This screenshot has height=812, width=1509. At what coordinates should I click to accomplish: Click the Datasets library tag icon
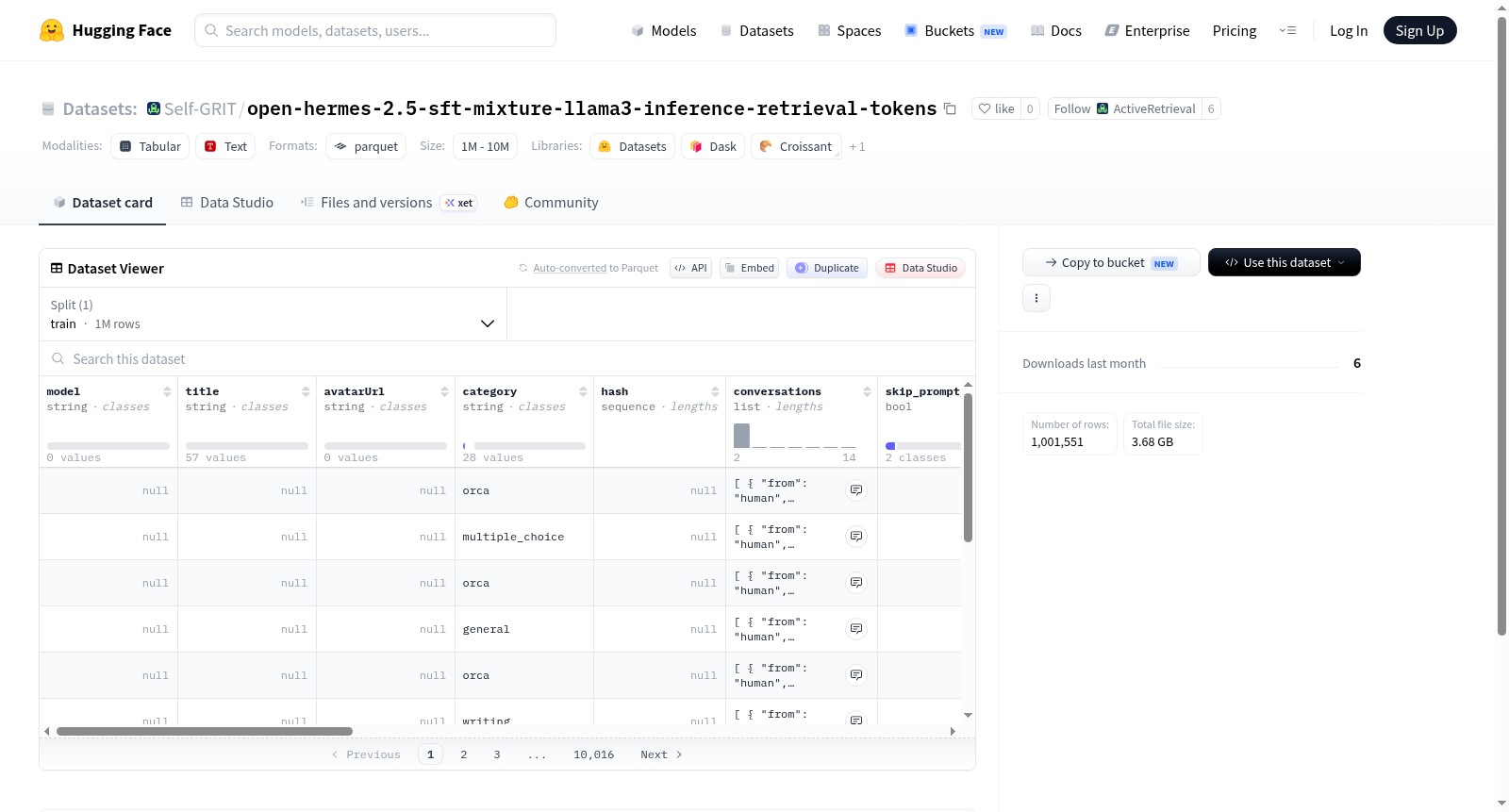[x=605, y=146]
